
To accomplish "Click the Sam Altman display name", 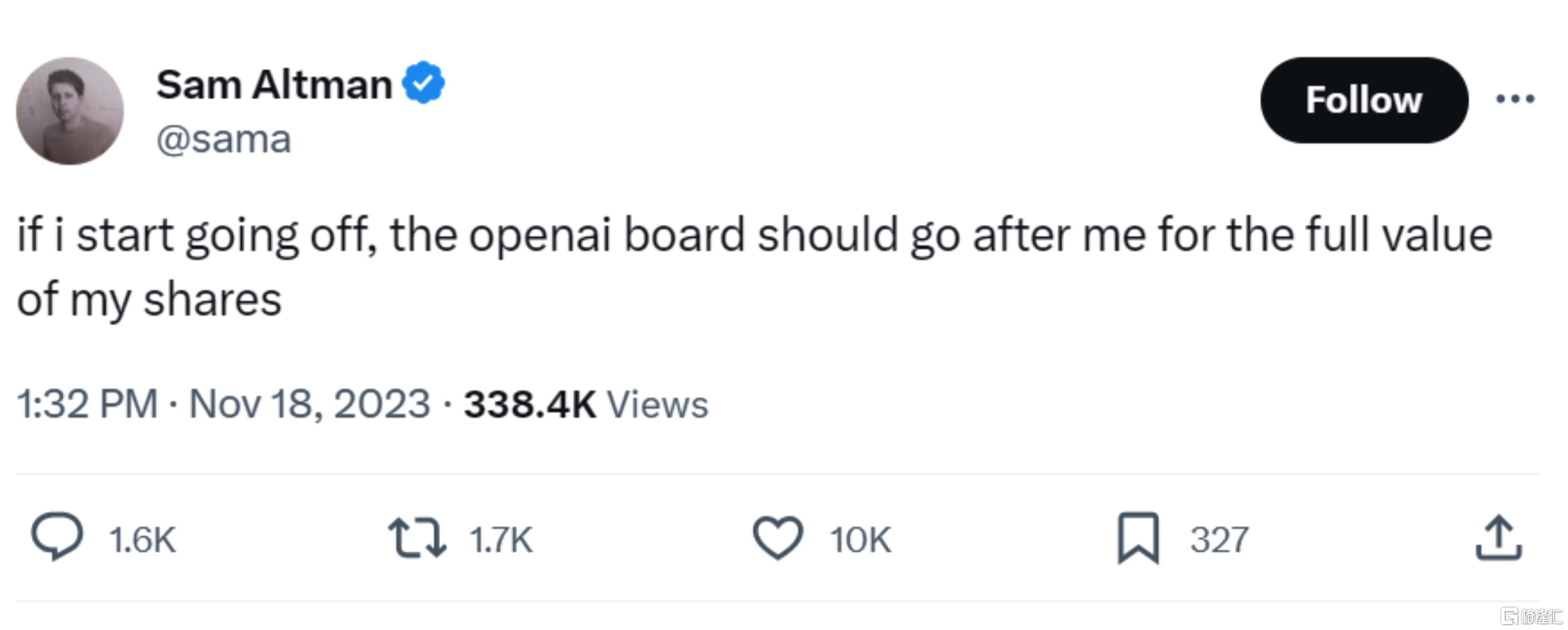I will point(274,84).
